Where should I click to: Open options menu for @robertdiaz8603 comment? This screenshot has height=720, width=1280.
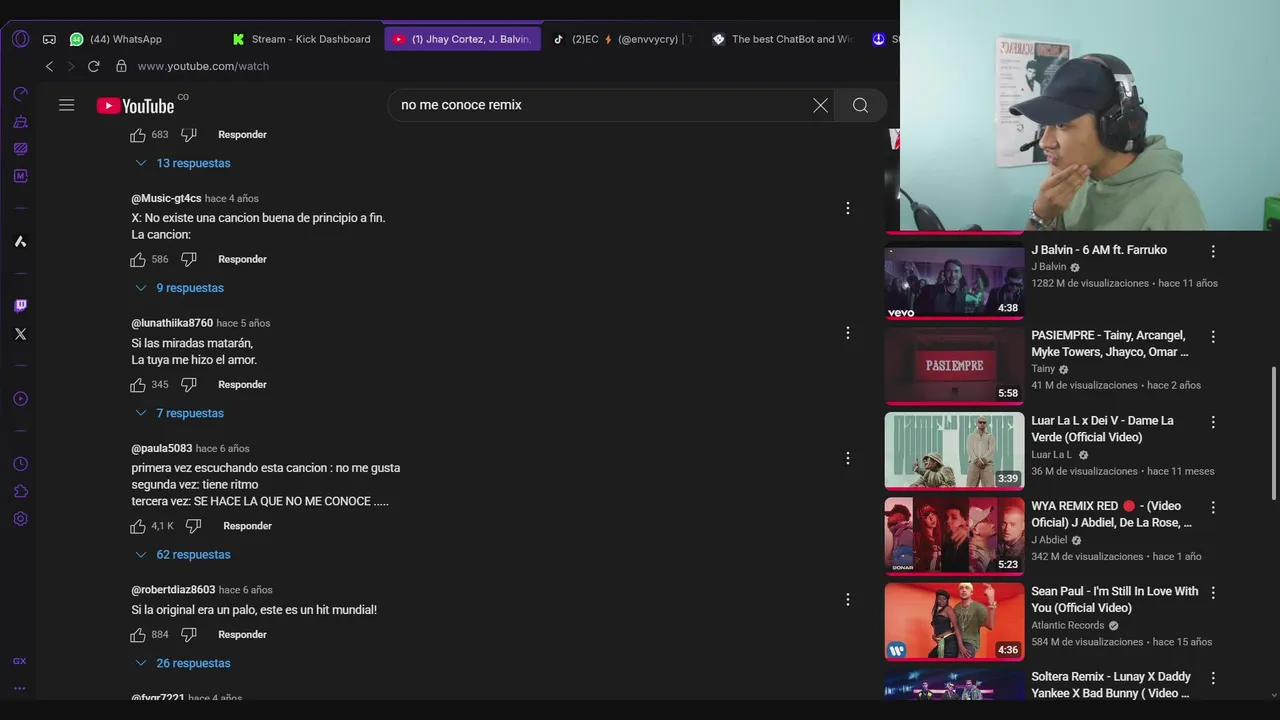click(x=847, y=599)
